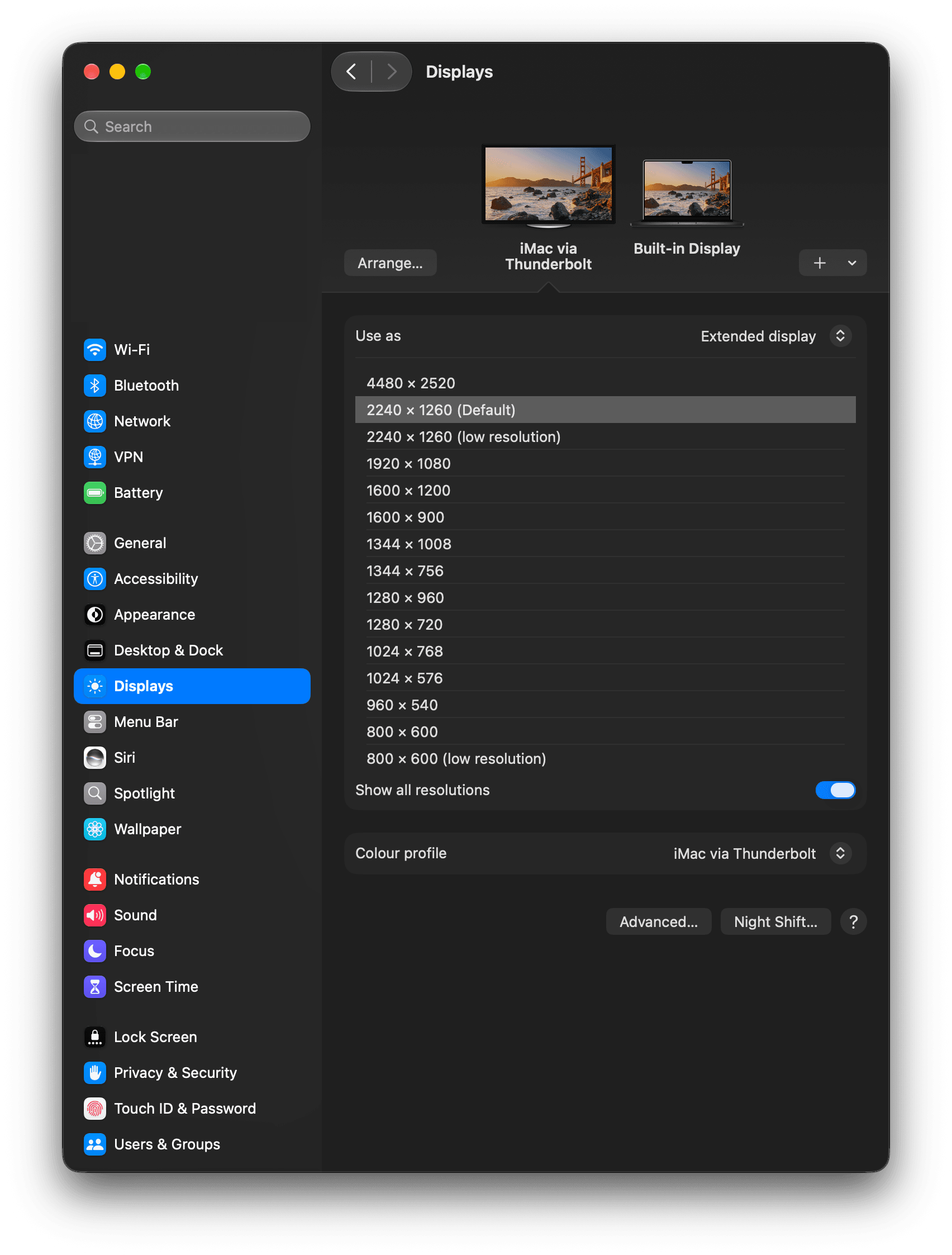This screenshot has height=1255, width=952.
Task: Pick the 2240 × 1260 (low resolution) option
Action: (606, 437)
